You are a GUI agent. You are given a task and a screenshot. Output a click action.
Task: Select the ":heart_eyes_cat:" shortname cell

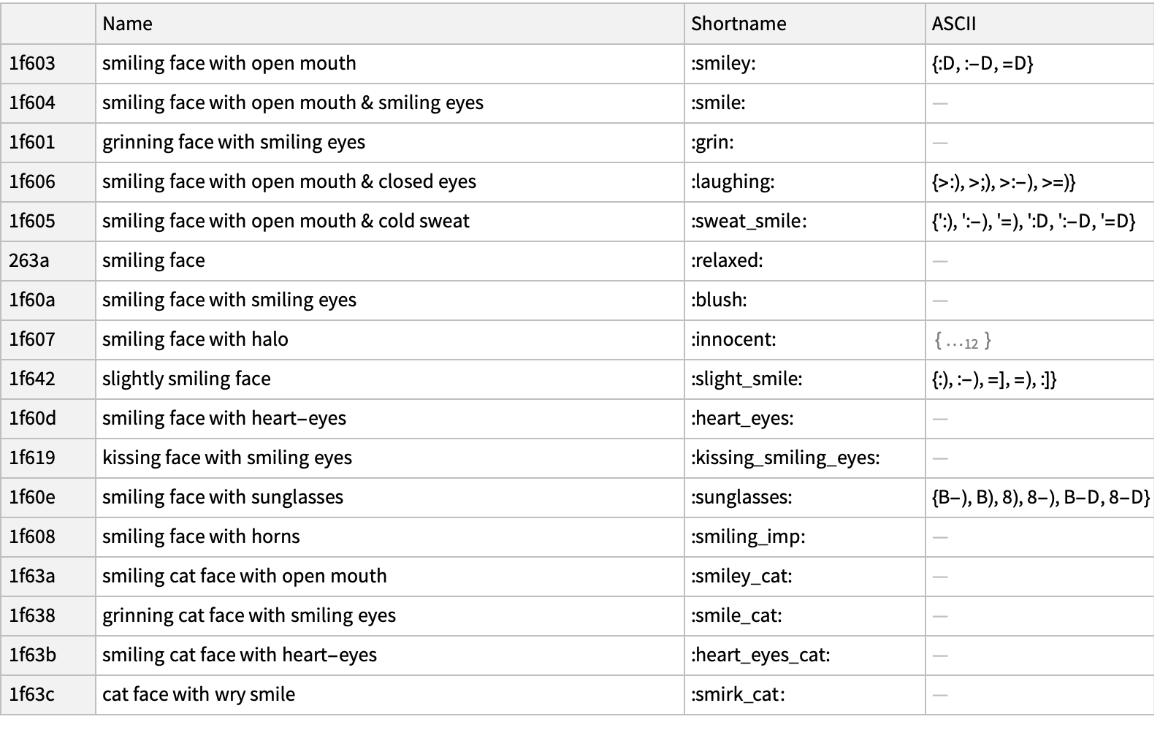[761, 655]
